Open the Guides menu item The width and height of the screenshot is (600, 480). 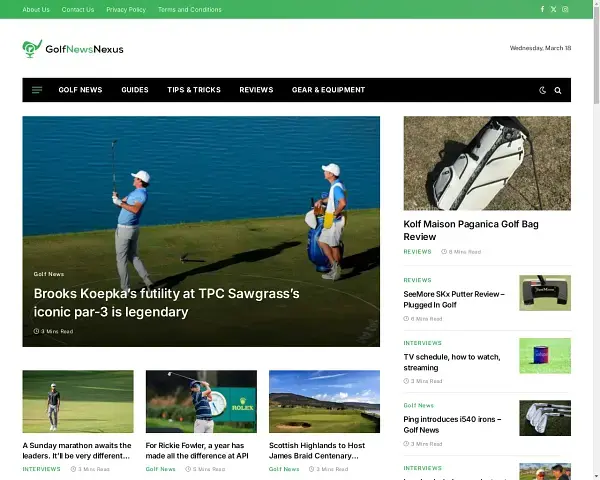(x=135, y=90)
